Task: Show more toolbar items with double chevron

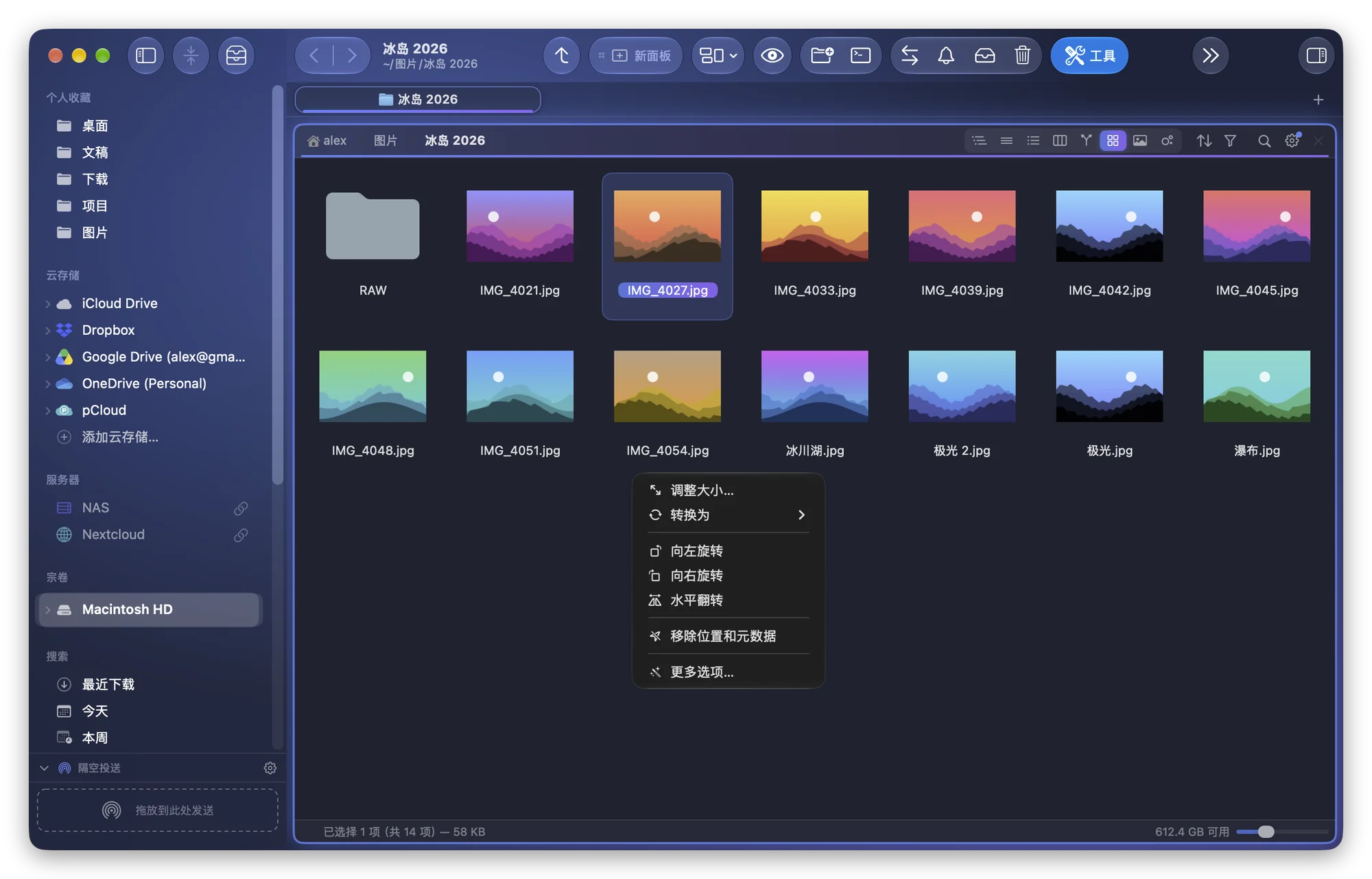Action: 1210,56
